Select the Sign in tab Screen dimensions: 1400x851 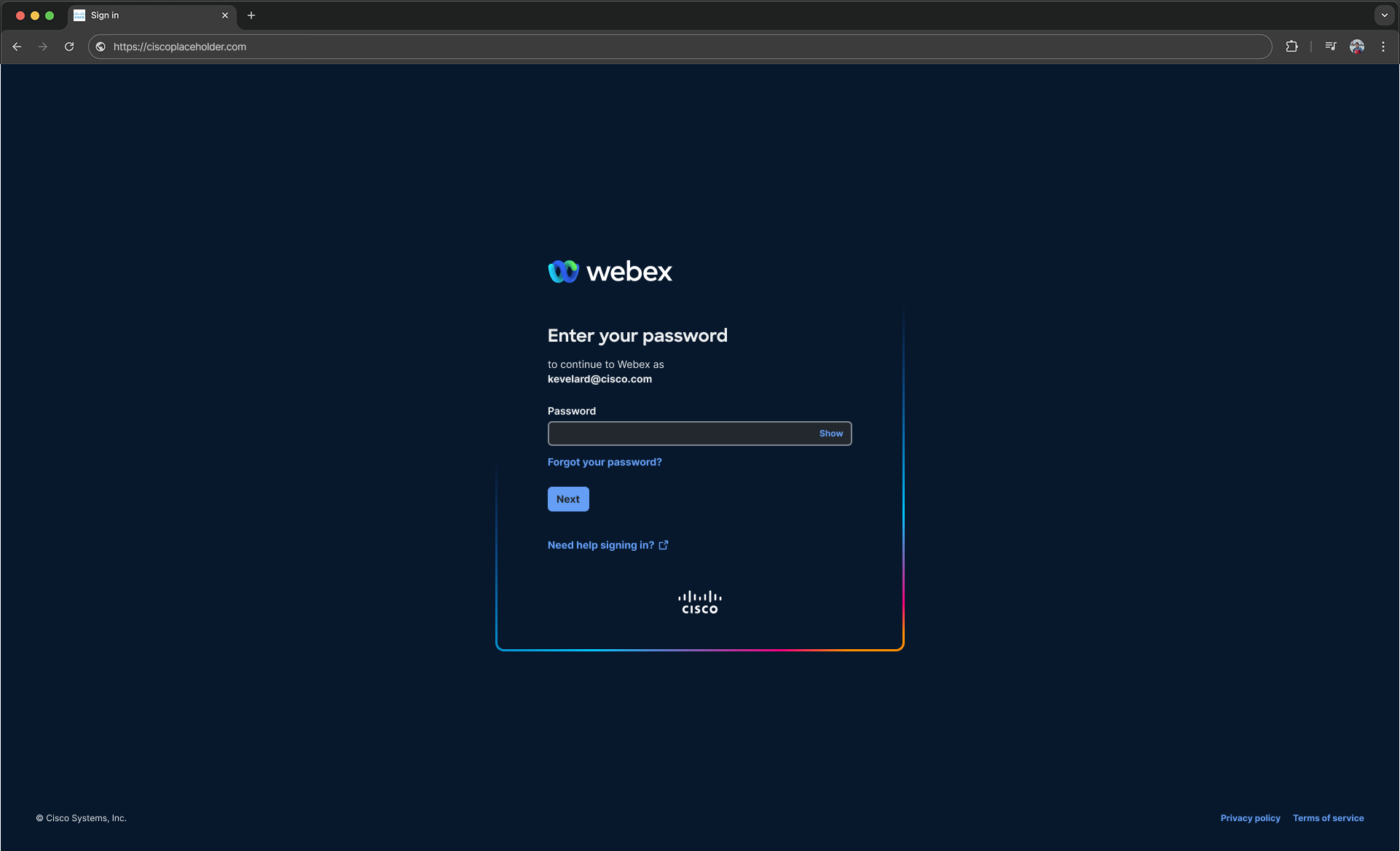pyautogui.click(x=152, y=15)
